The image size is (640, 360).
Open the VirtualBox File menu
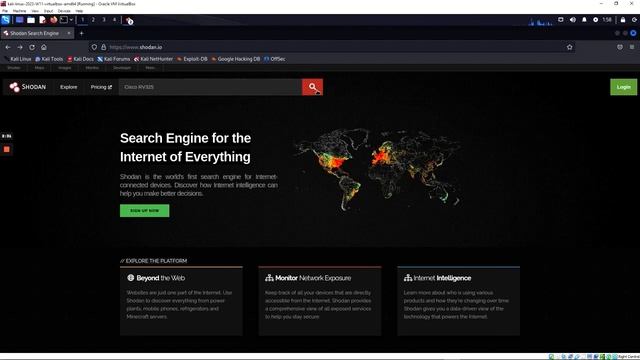pos(5,11)
